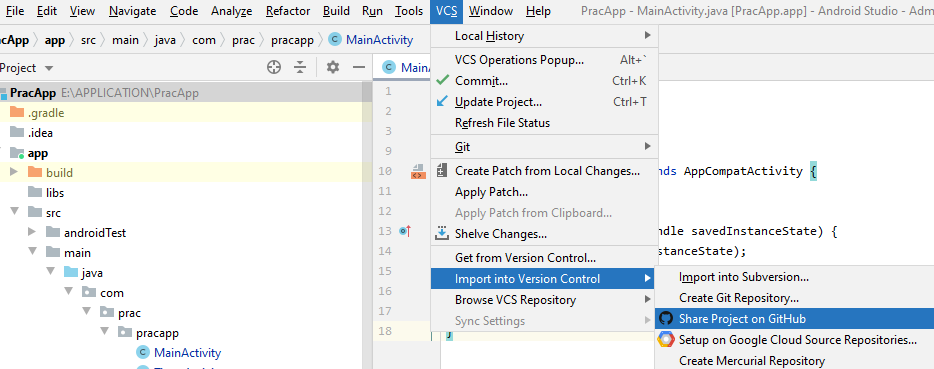Open Project panel settings gear
Image resolution: width=934 pixels, height=369 pixels.
click(x=332, y=67)
